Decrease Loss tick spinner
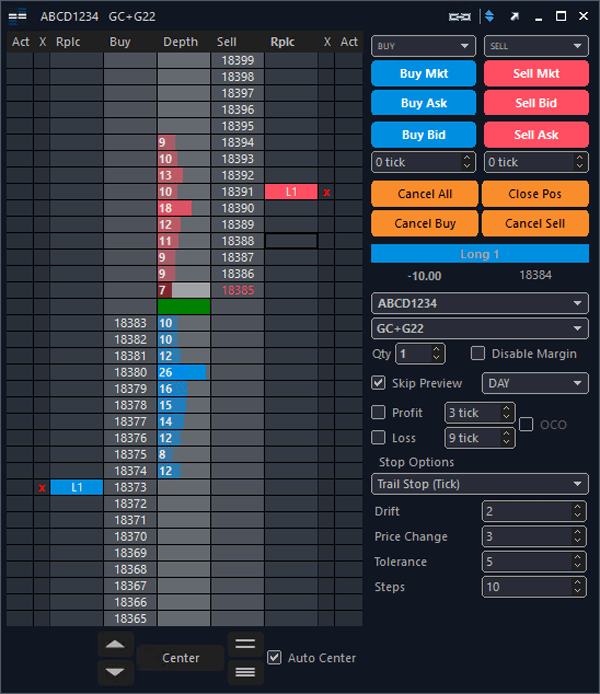Image resolution: width=600 pixels, height=694 pixels. 506,442
